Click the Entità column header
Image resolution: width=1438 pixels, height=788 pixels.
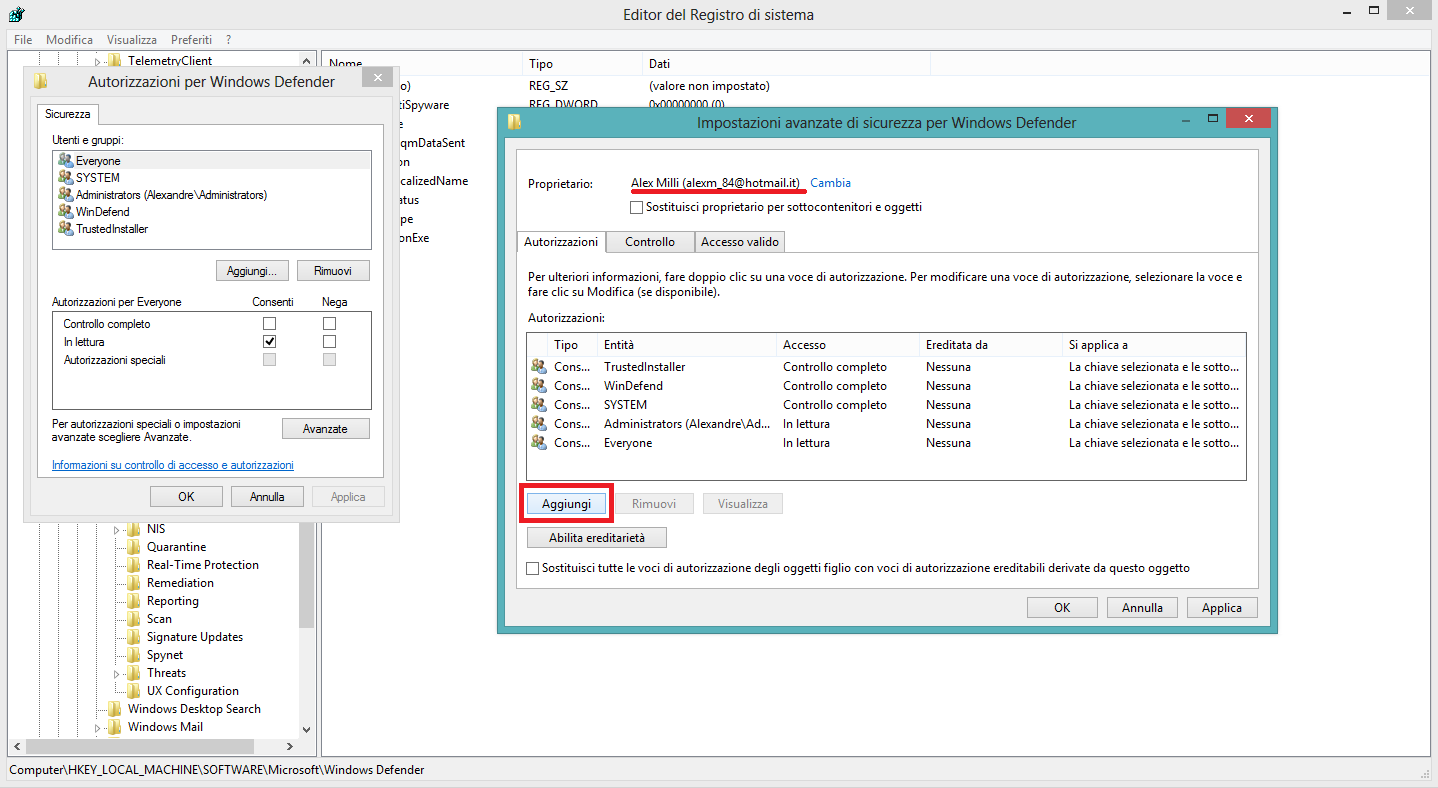tap(687, 345)
